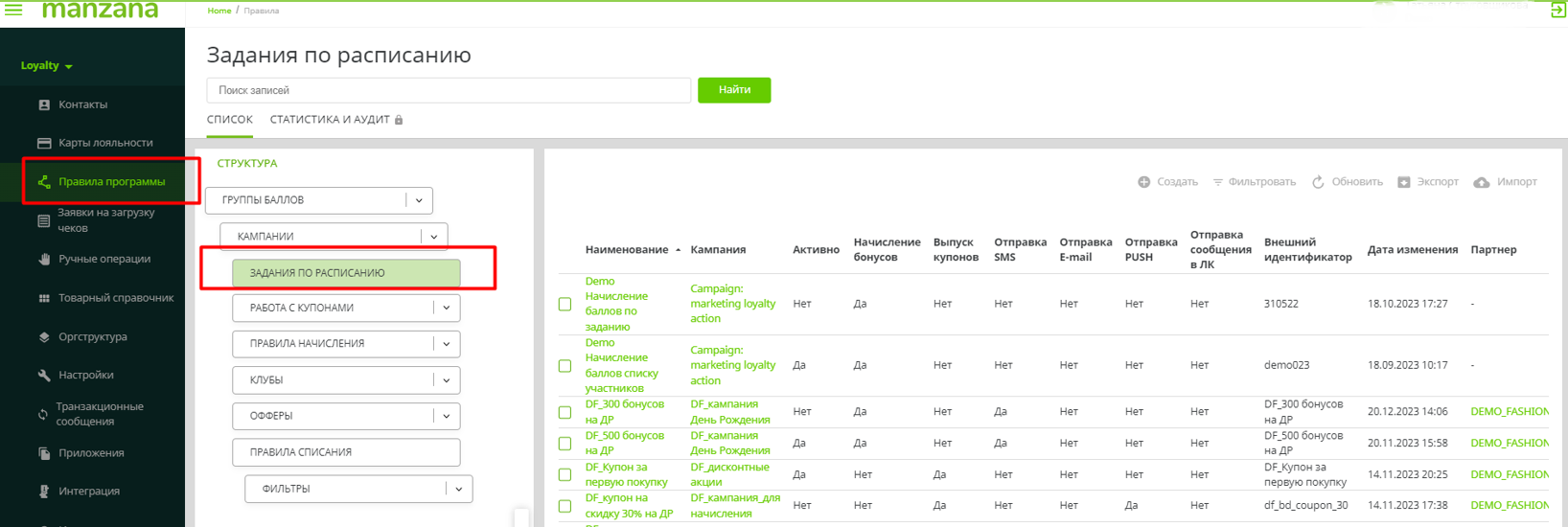
Task: Select ПРАВИЛА СПИСАНИЯ in structure
Action: 345,452
